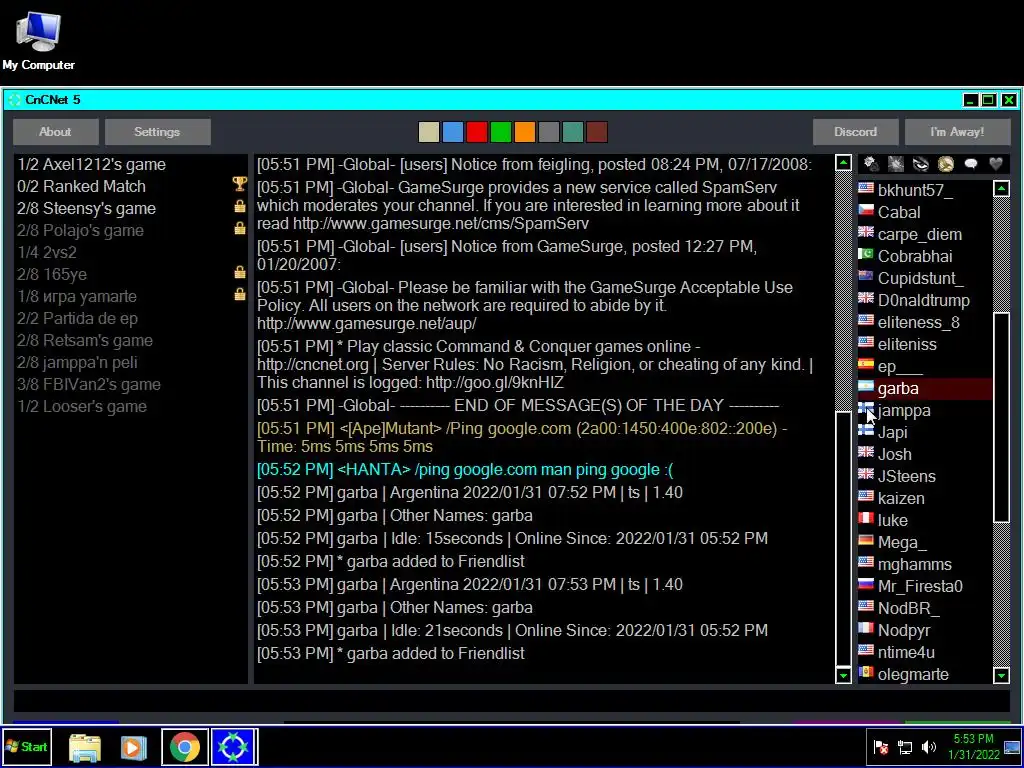Click the speech bubble chat icon
Viewport: 1024px width, 768px height.
[x=971, y=164]
